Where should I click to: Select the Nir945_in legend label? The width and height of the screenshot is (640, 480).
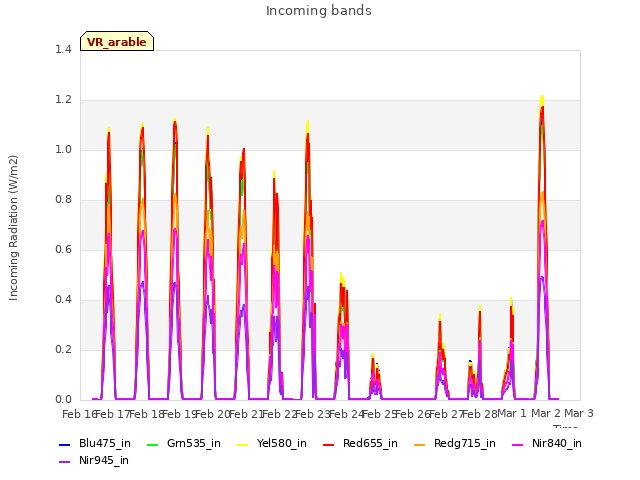click(x=104, y=461)
